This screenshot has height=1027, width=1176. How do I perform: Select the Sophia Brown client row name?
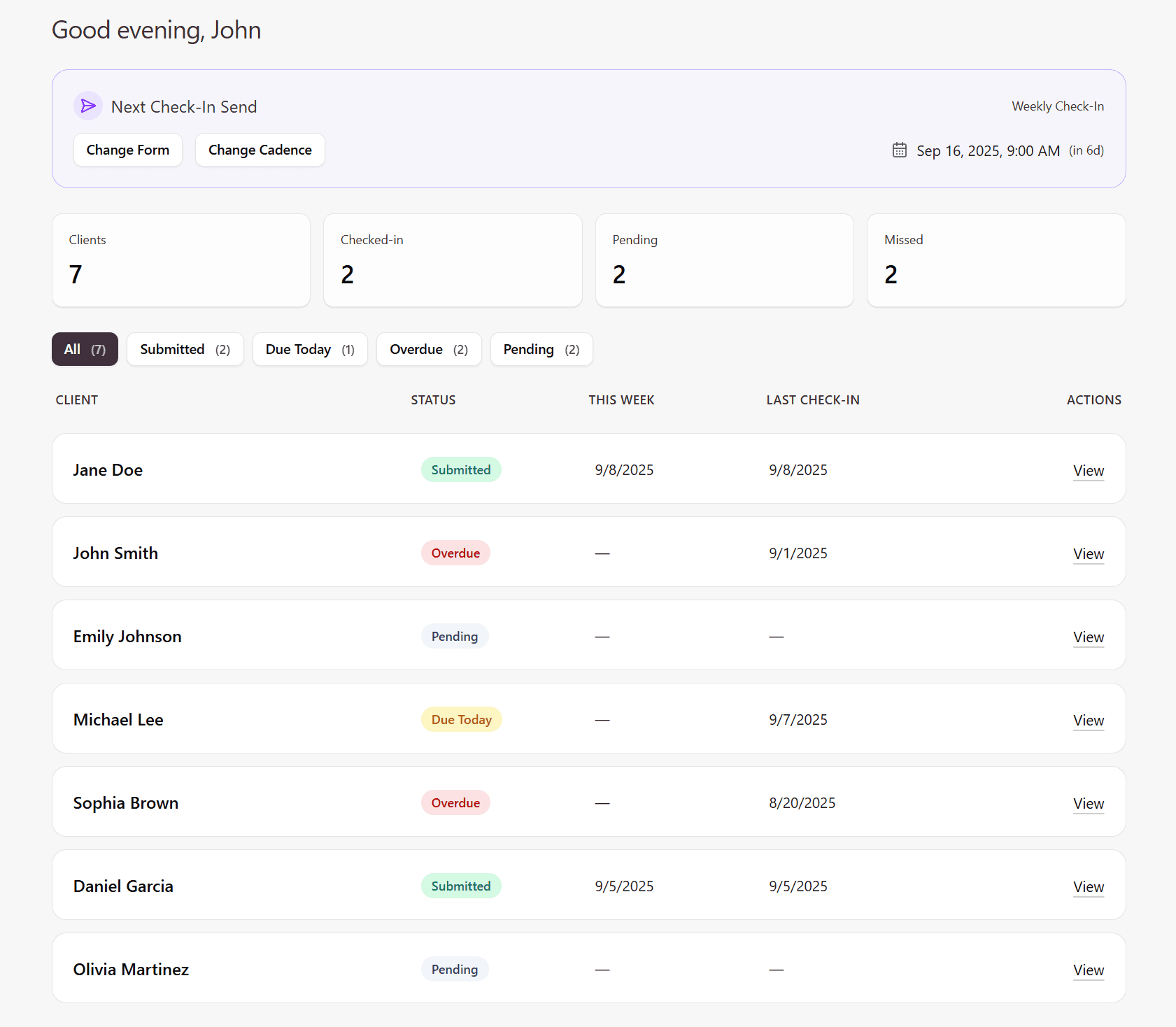(126, 803)
